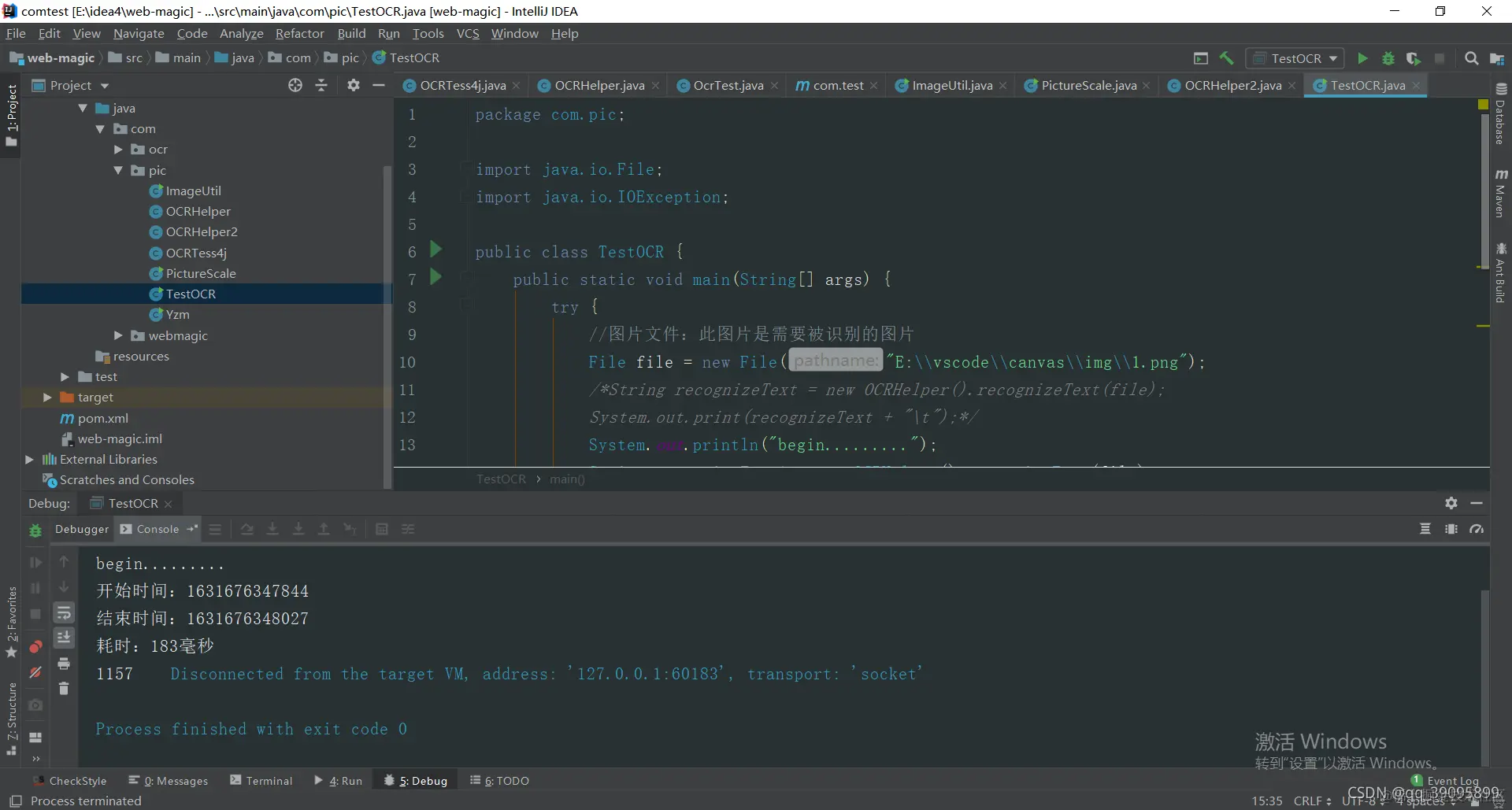The height and width of the screenshot is (810, 1512).
Task: Click Step Over icon in debugger toolbar
Action: coord(246,529)
